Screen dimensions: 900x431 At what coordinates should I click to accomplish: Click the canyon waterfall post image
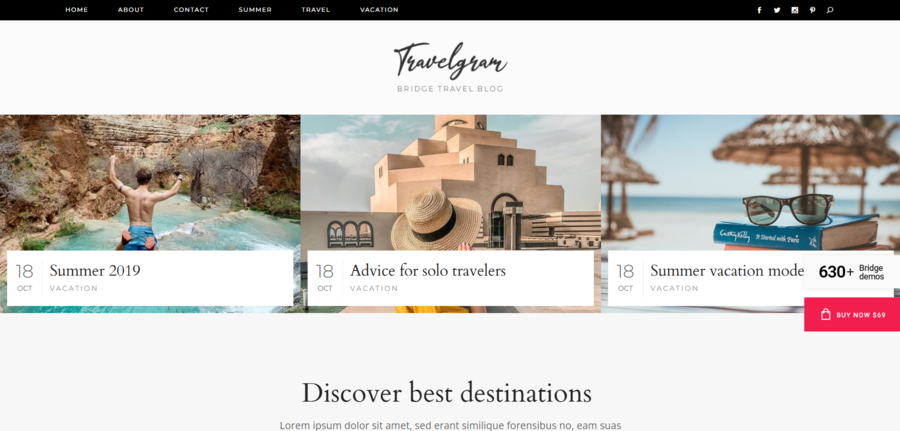150,183
